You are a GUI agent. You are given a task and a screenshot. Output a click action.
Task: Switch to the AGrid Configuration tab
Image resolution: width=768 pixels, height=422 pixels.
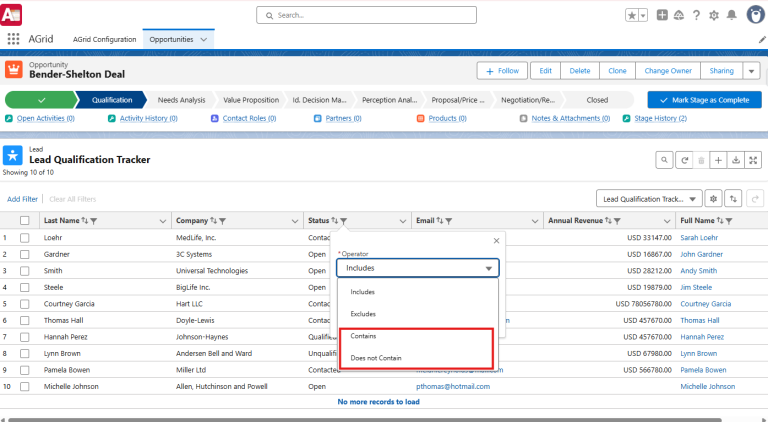tap(104, 39)
